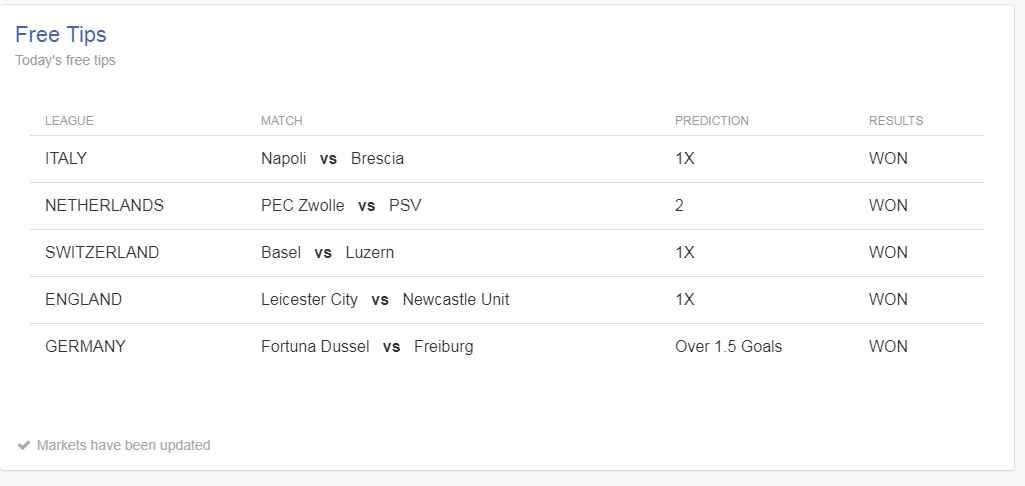This screenshot has width=1025, height=486.
Task: Click the ENGLAND league label
Action: (x=84, y=300)
